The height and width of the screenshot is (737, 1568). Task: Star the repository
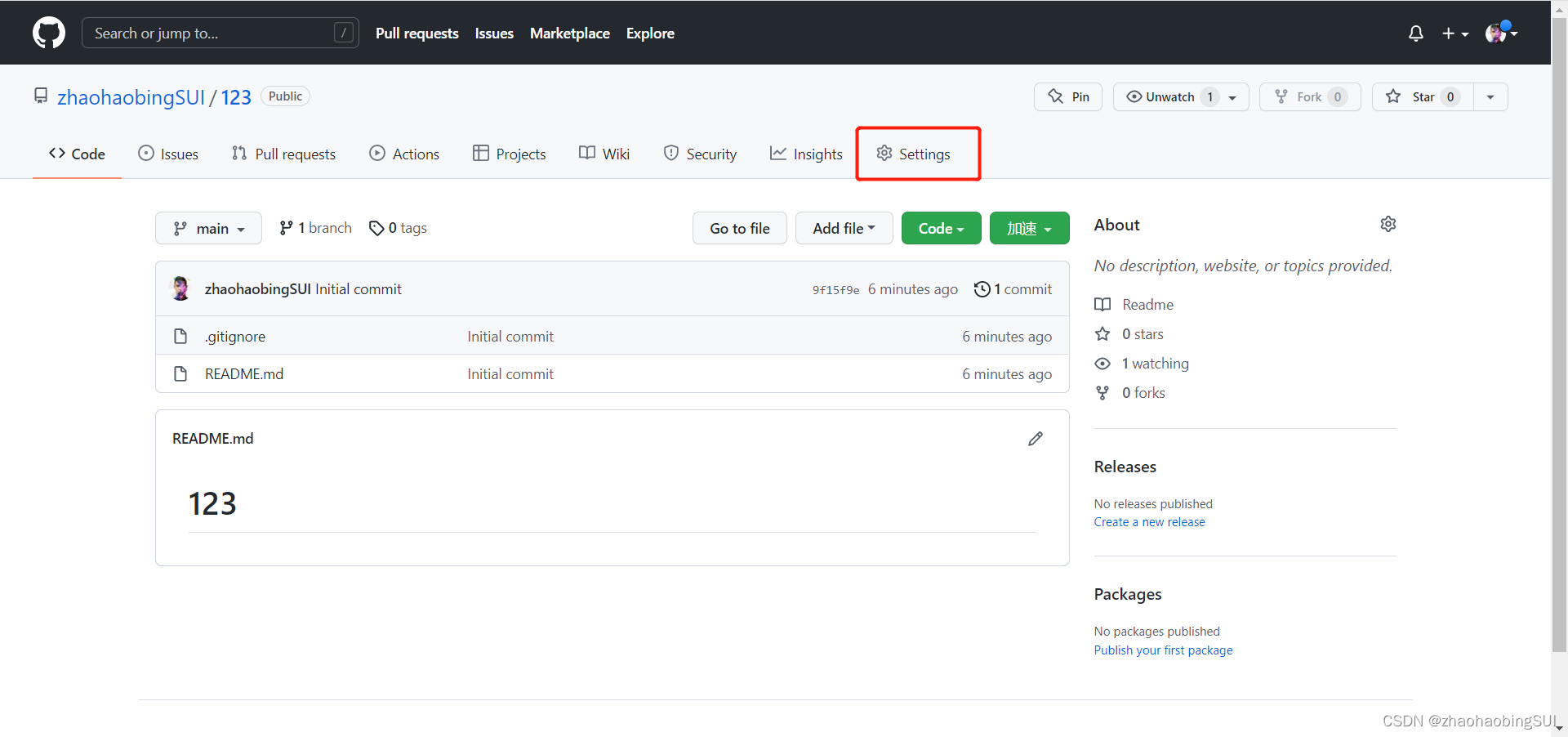1423,96
